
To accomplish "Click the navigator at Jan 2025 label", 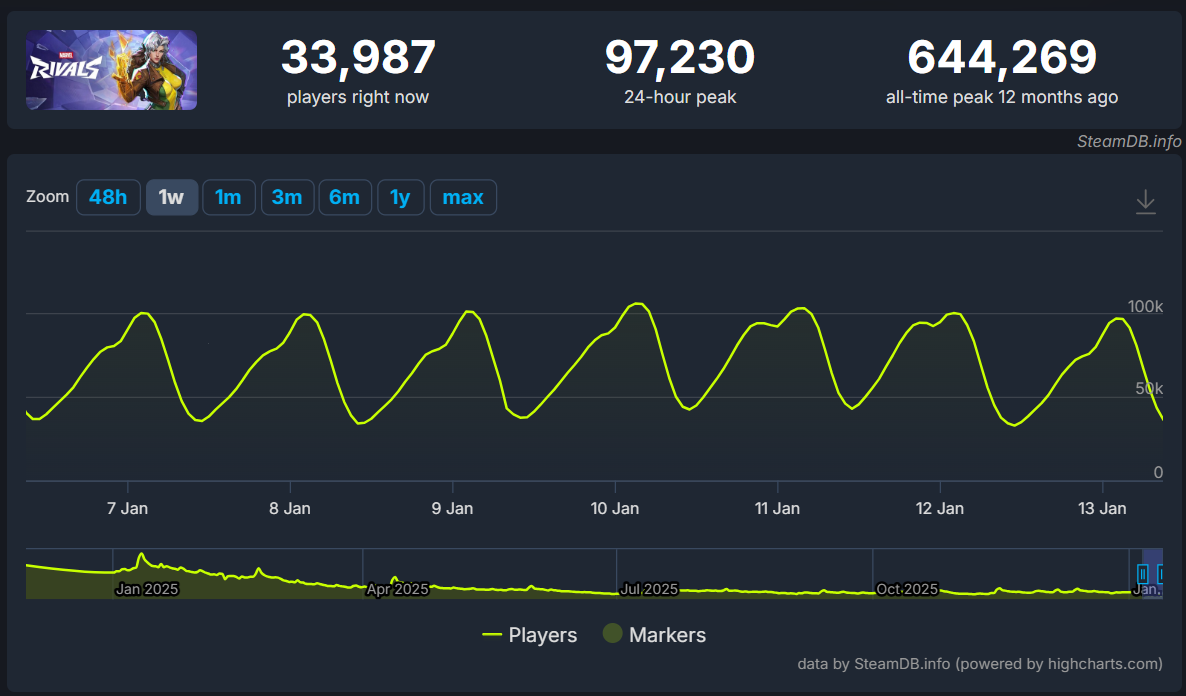I will 146,589.
